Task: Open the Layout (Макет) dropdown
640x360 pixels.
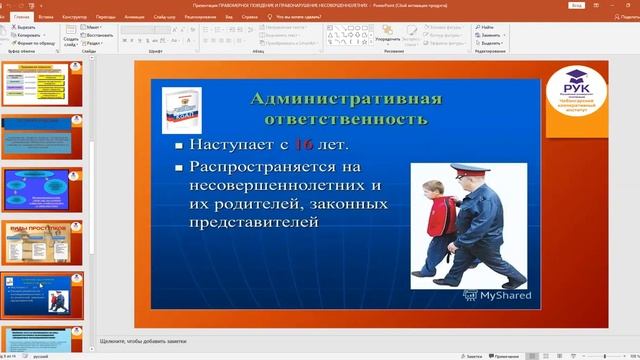Action: point(91,27)
